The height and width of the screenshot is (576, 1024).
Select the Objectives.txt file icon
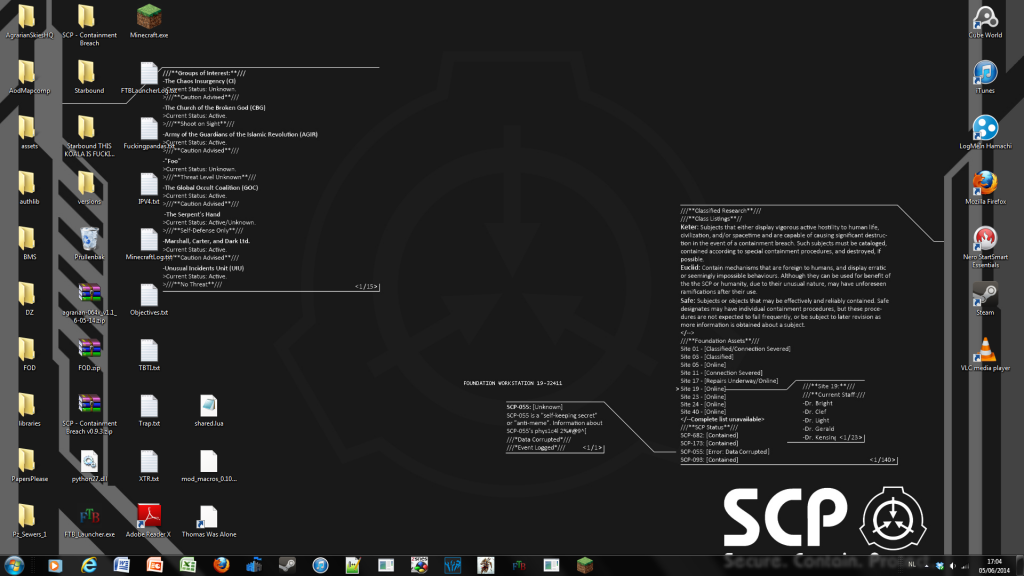coord(149,295)
